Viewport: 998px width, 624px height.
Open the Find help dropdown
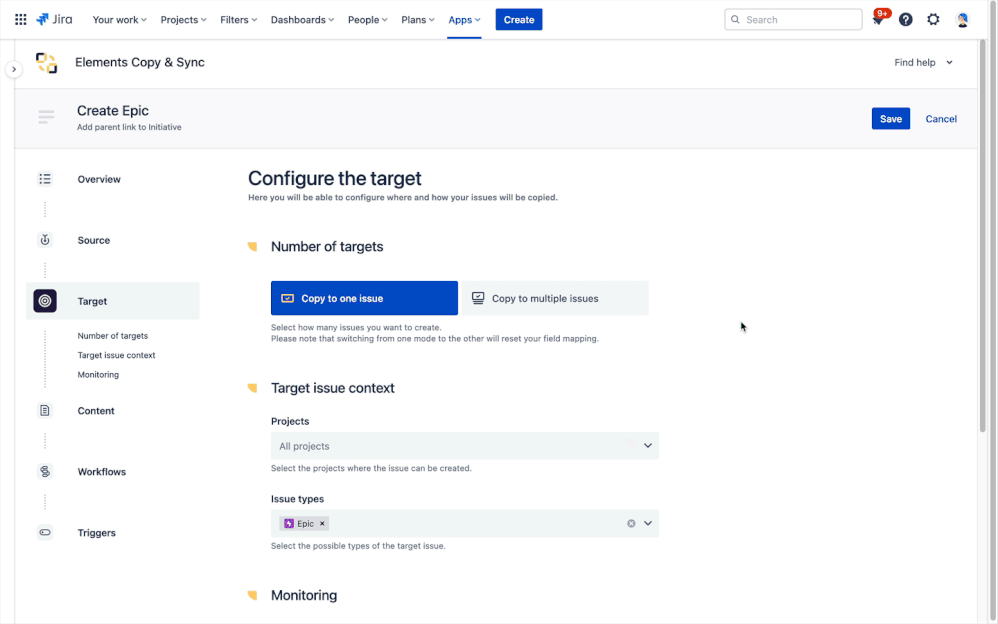coord(922,62)
